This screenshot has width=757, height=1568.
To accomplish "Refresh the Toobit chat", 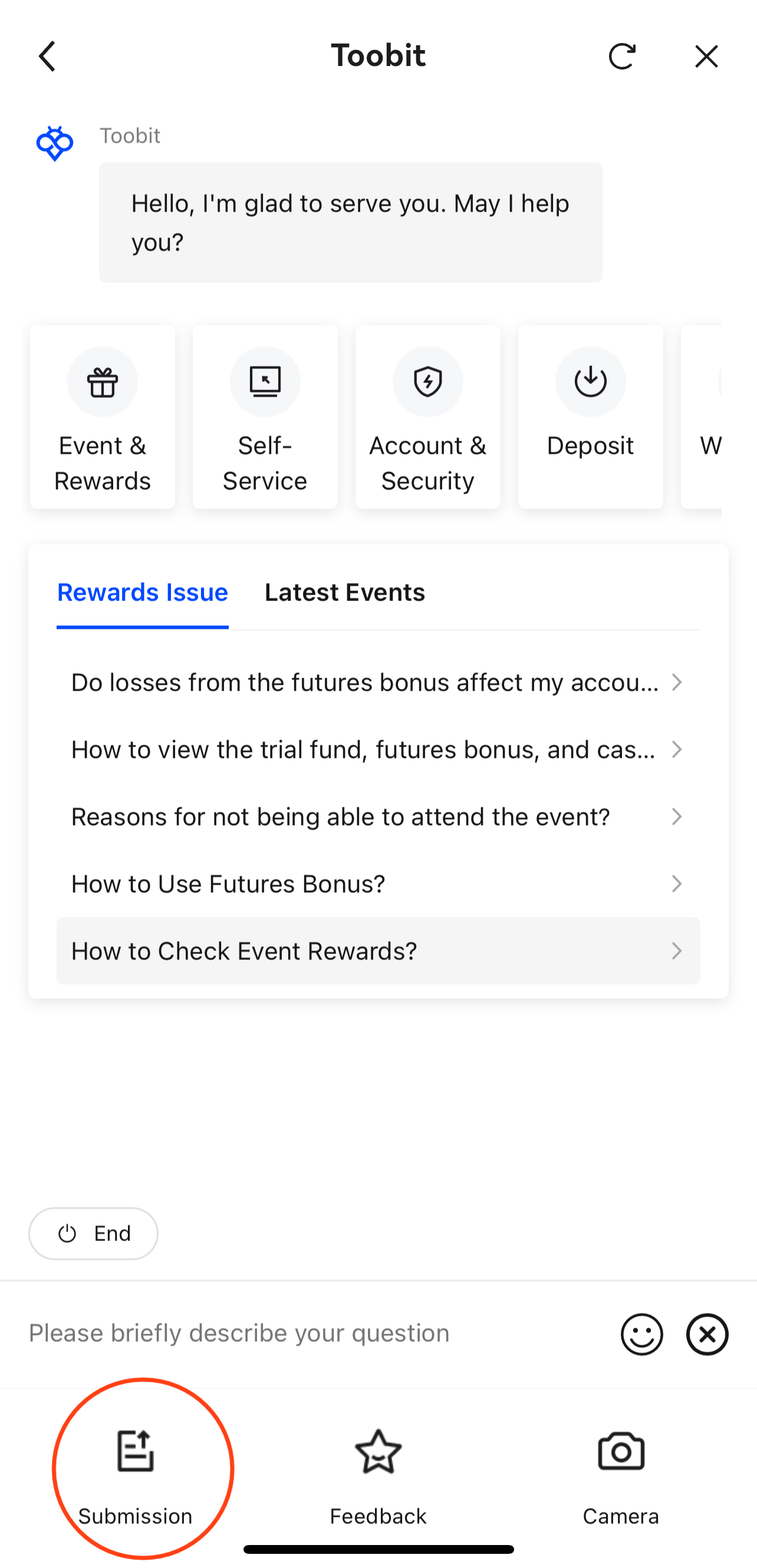I will click(621, 57).
